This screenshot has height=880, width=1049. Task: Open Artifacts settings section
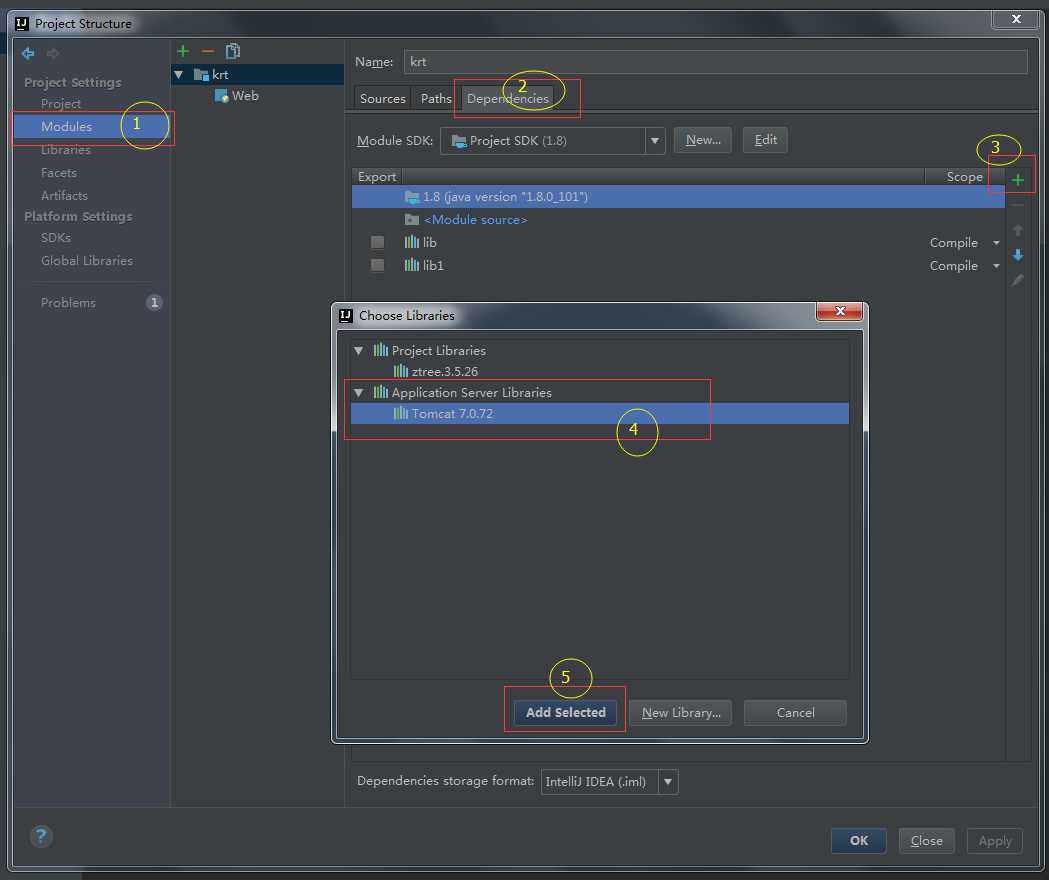click(64, 195)
